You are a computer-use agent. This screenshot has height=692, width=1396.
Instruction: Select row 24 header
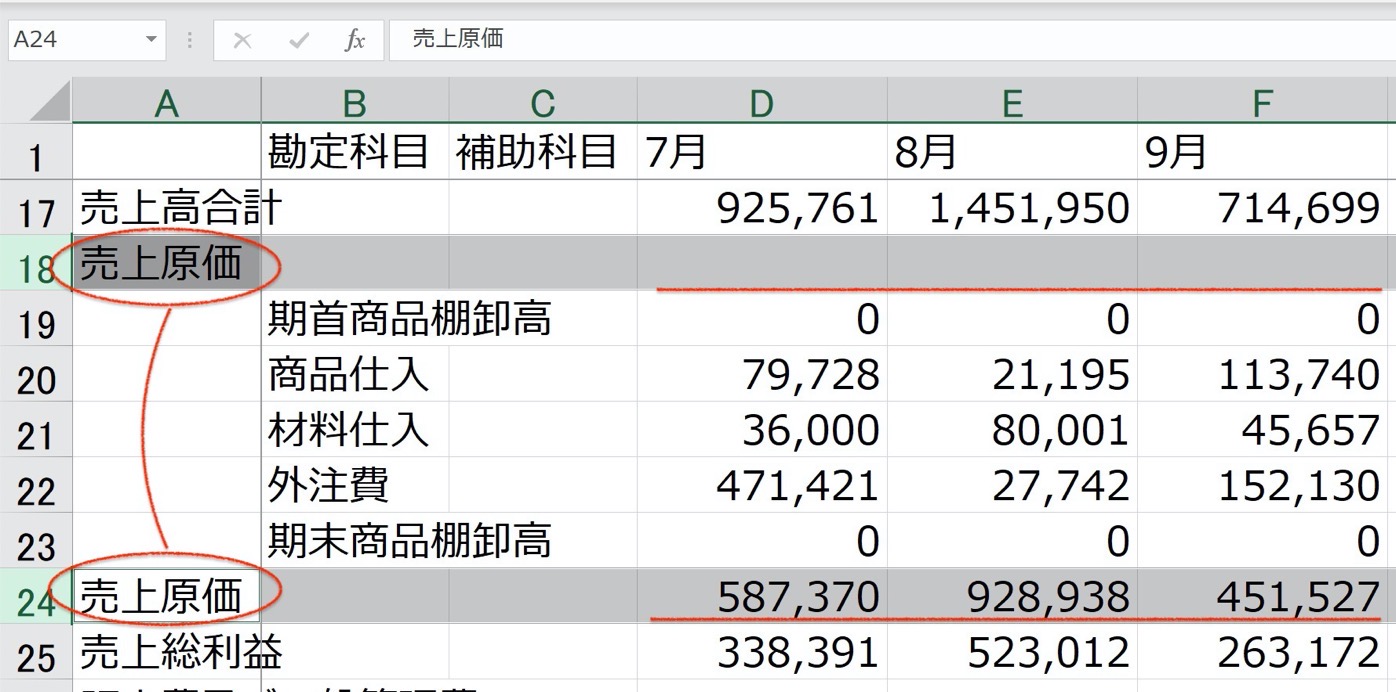[x=36, y=597]
